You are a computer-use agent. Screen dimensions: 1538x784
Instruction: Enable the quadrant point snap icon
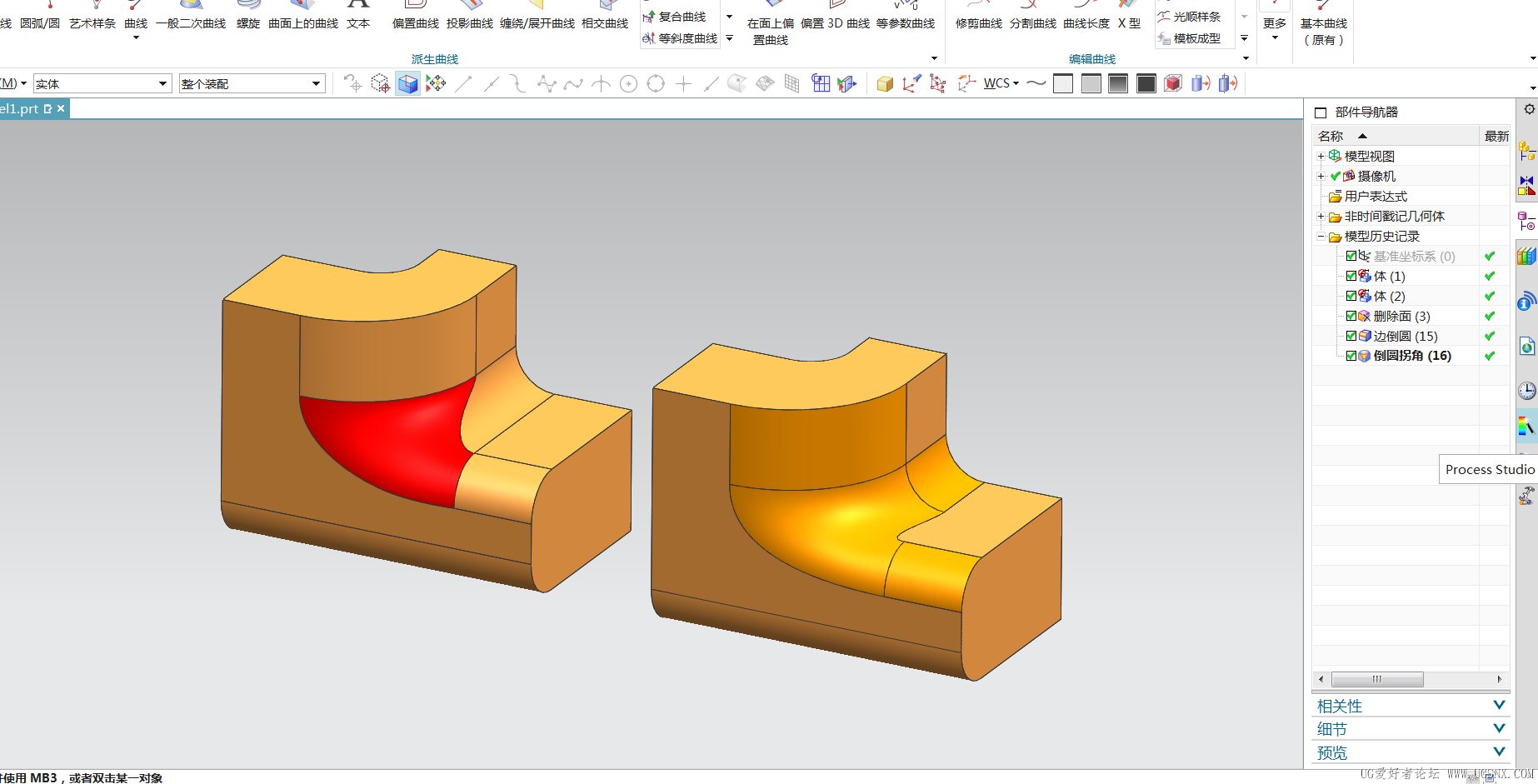656,83
